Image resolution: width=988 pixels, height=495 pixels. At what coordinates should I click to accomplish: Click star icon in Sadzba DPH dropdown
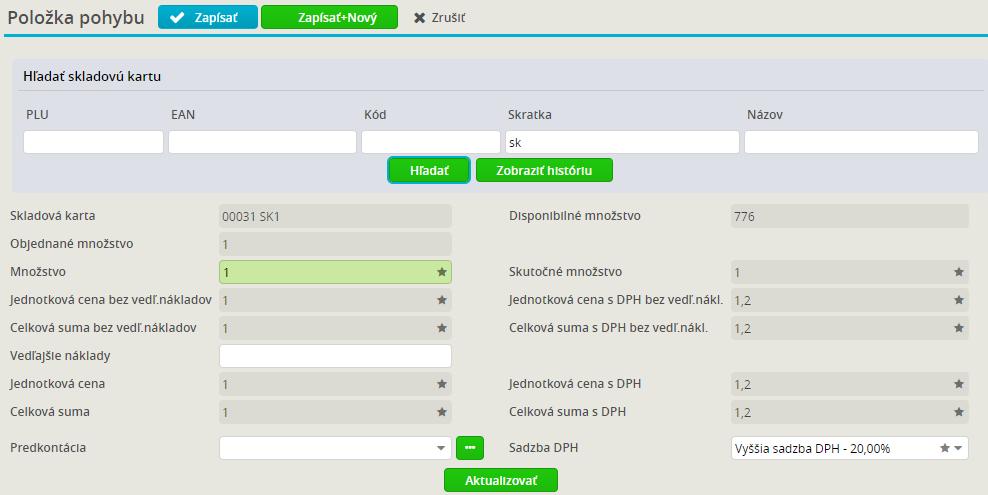[945, 448]
